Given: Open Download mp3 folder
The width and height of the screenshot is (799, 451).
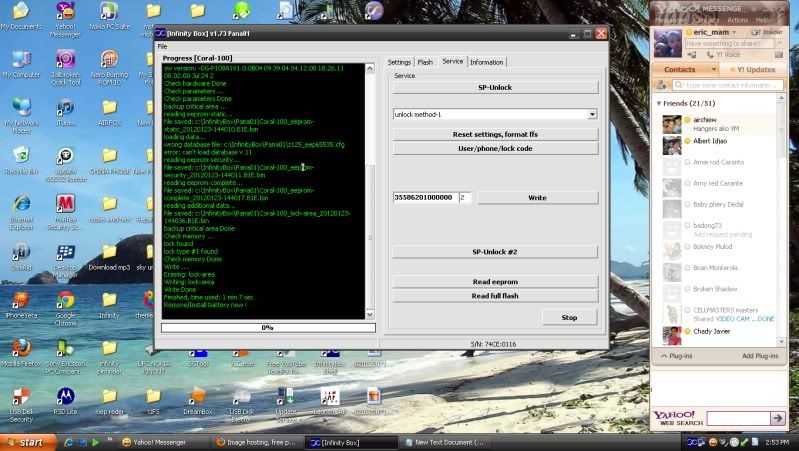Looking at the screenshot, I should (109, 257).
